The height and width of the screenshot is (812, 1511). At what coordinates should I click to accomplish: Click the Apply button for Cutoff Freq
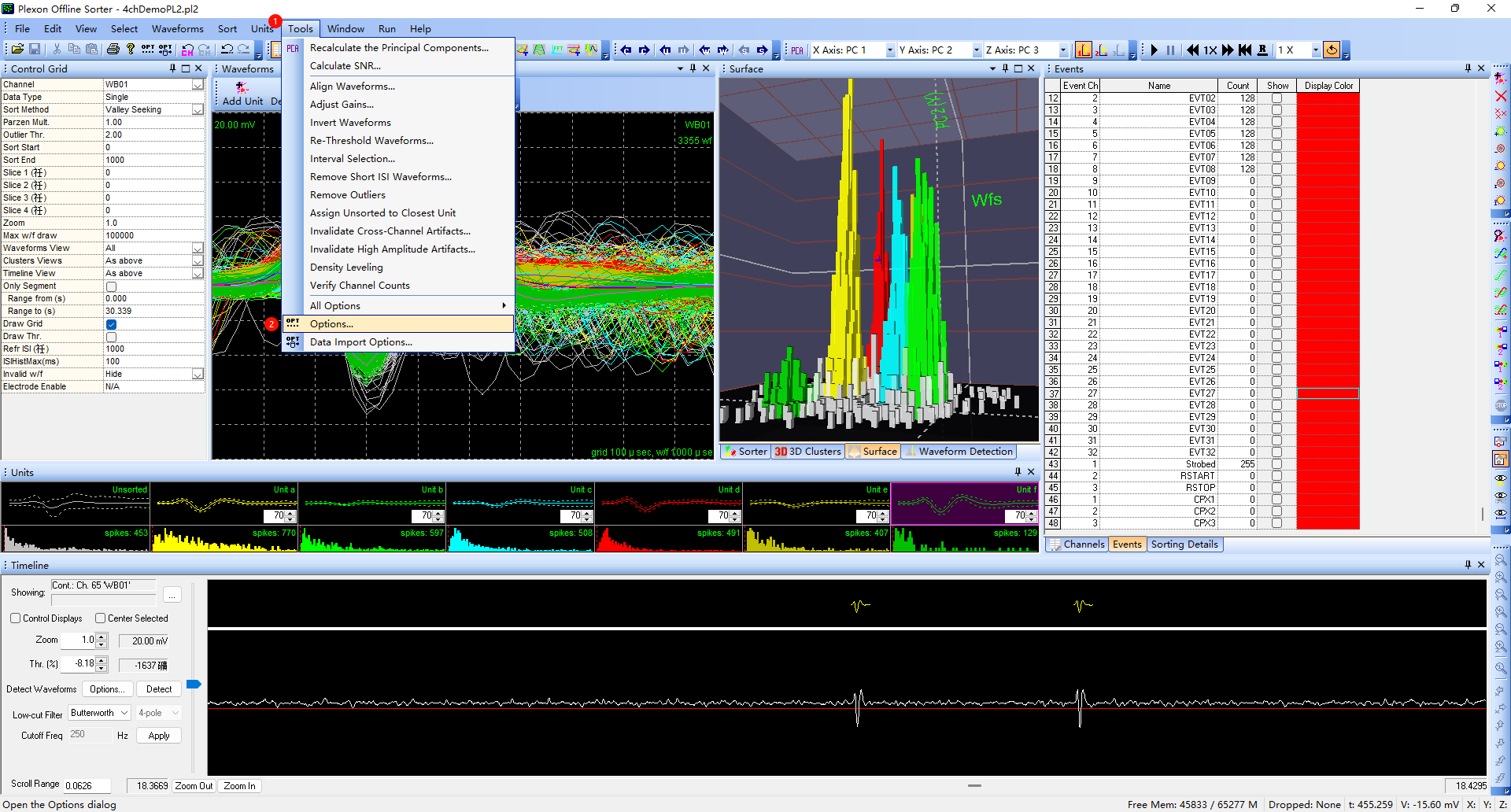[x=159, y=736]
